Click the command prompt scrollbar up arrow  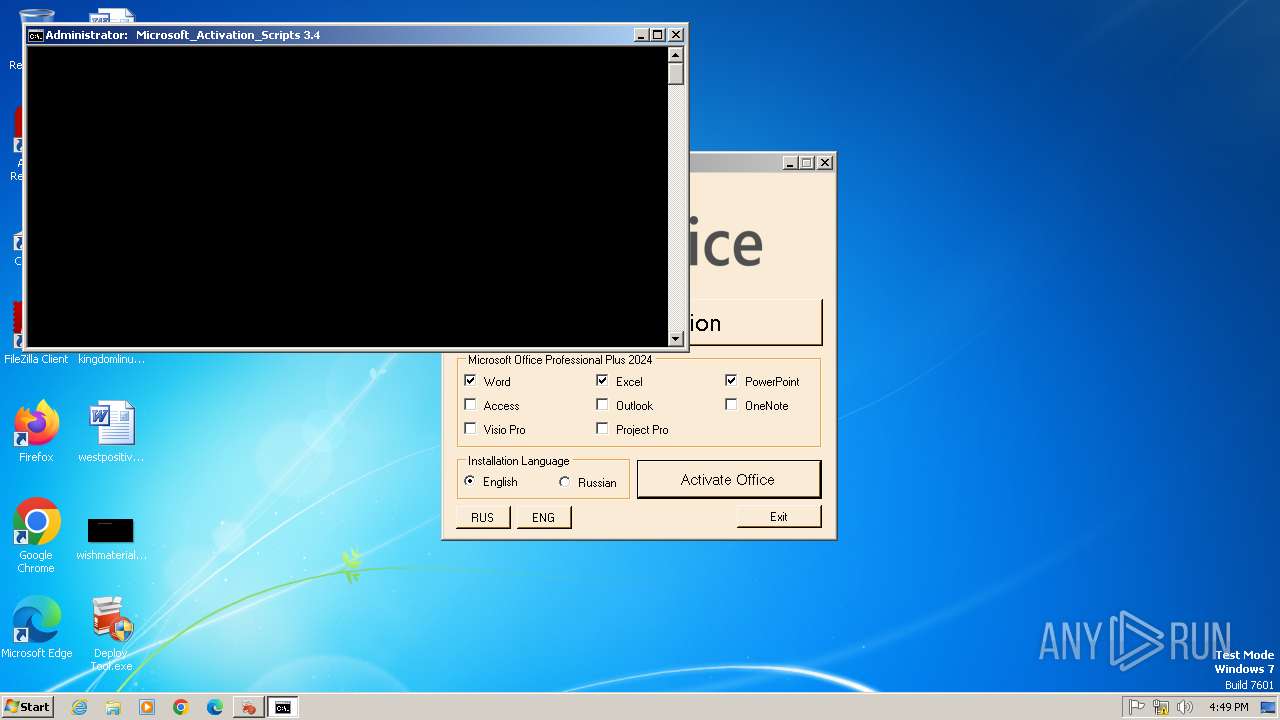click(x=676, y=55)
